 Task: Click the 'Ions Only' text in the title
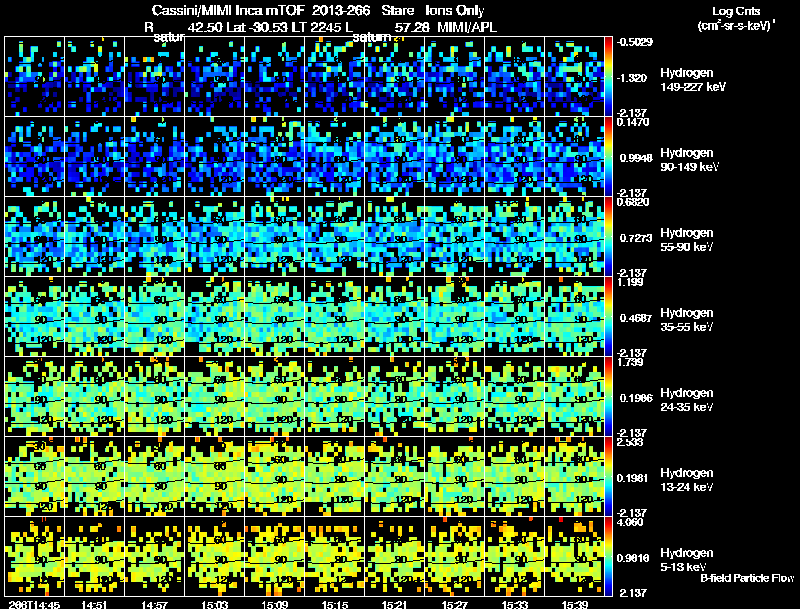pos(455,10)
